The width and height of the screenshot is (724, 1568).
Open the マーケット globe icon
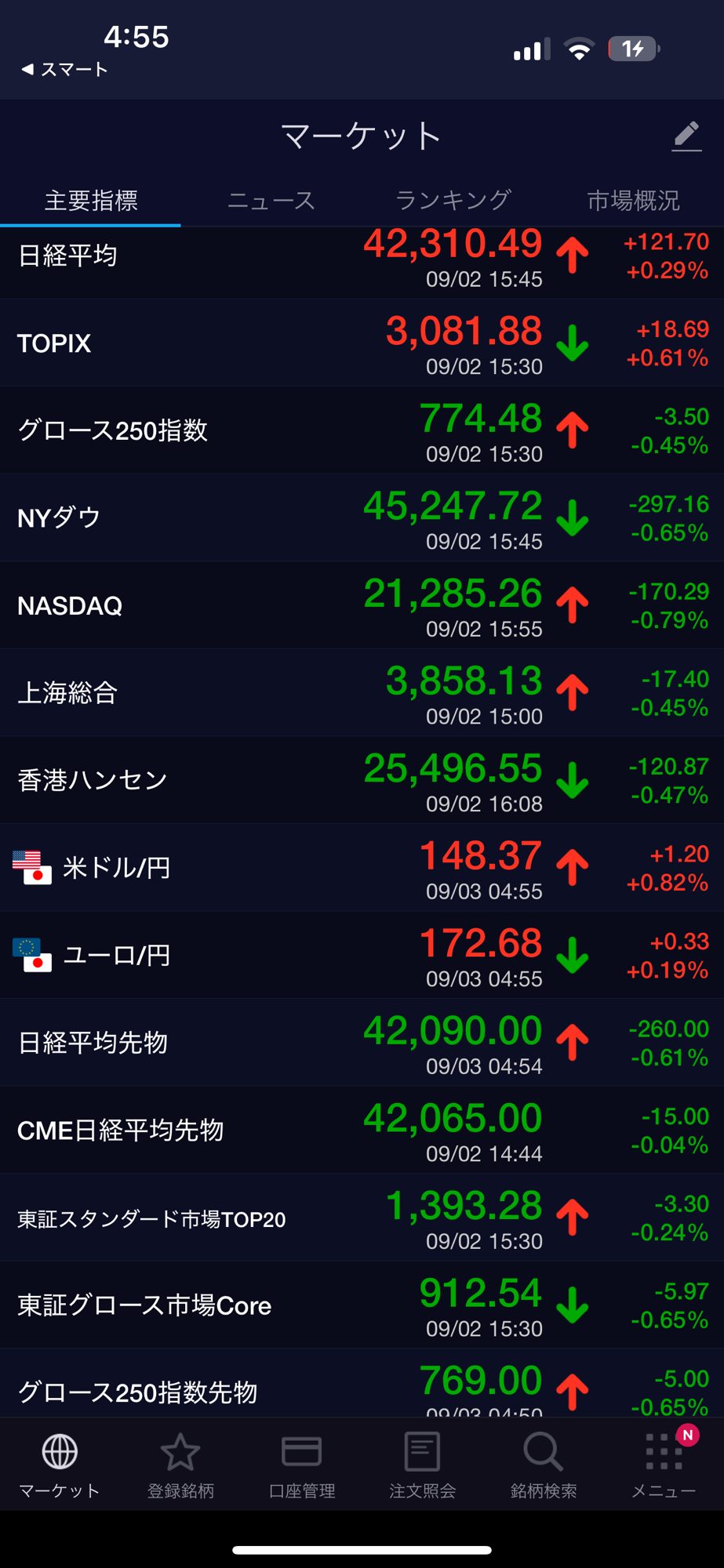(60, 1452)
